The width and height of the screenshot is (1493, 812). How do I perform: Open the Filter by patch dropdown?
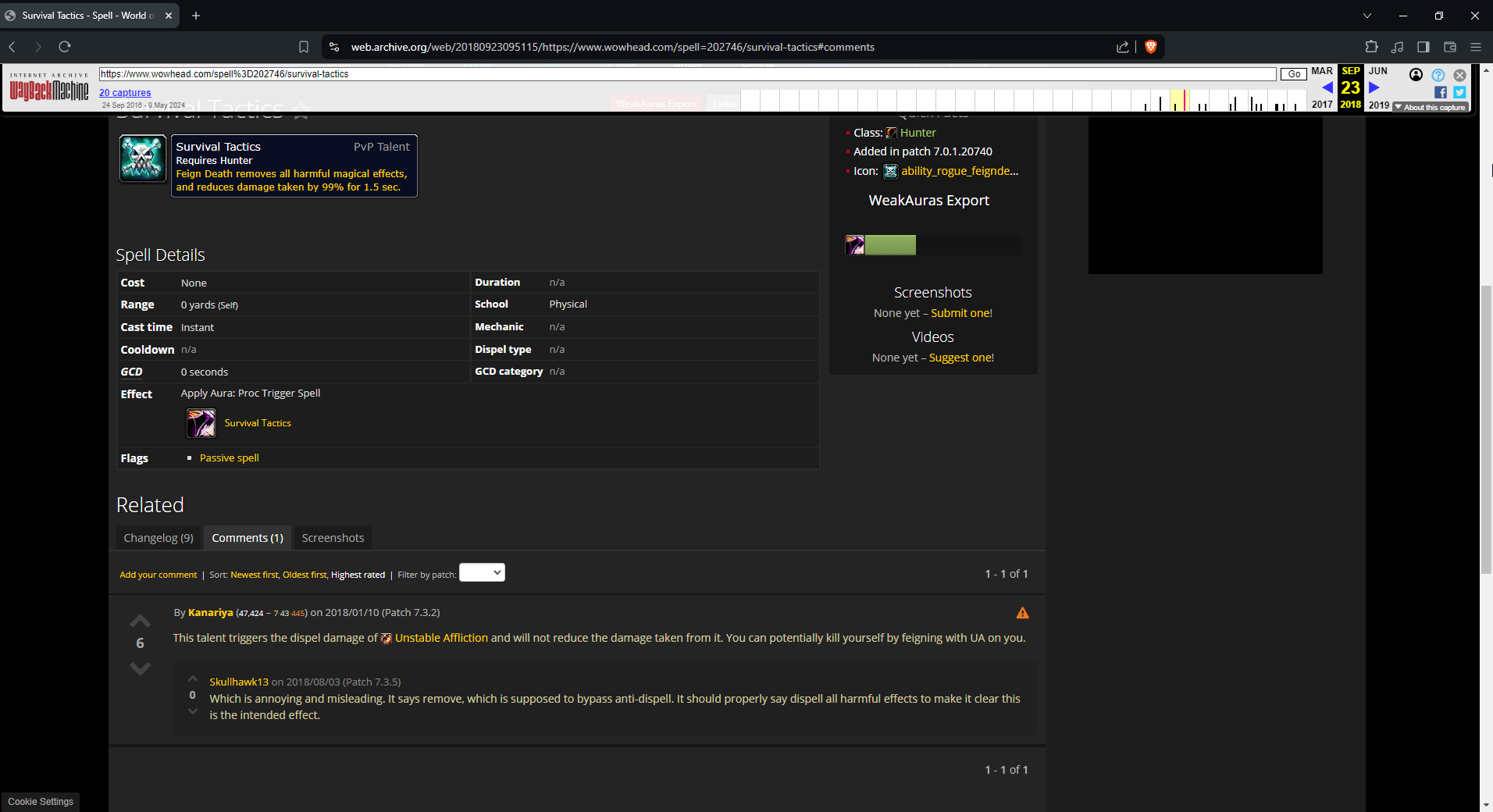(x=482, y=573)
